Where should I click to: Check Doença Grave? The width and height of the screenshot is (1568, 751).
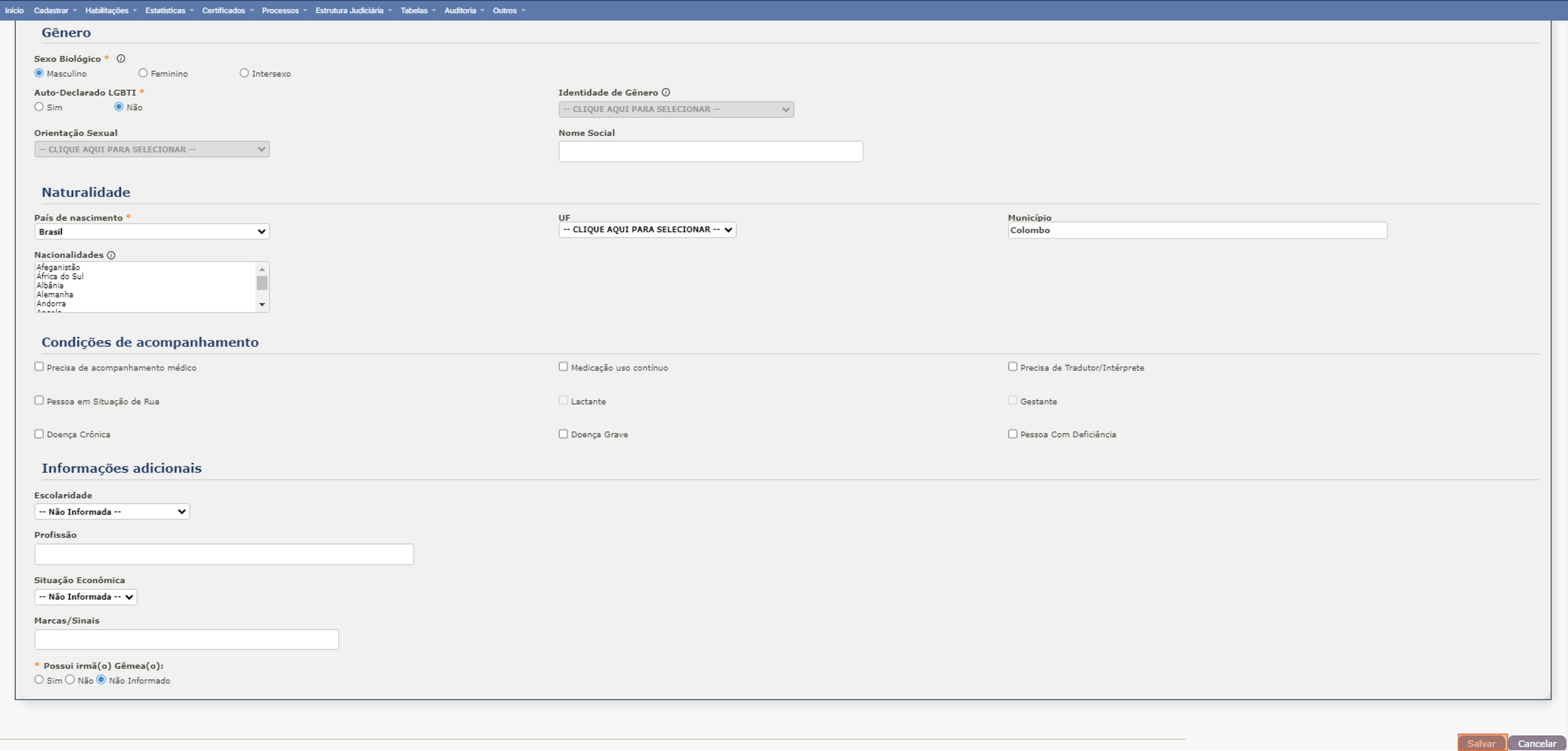tap(563, 434)
